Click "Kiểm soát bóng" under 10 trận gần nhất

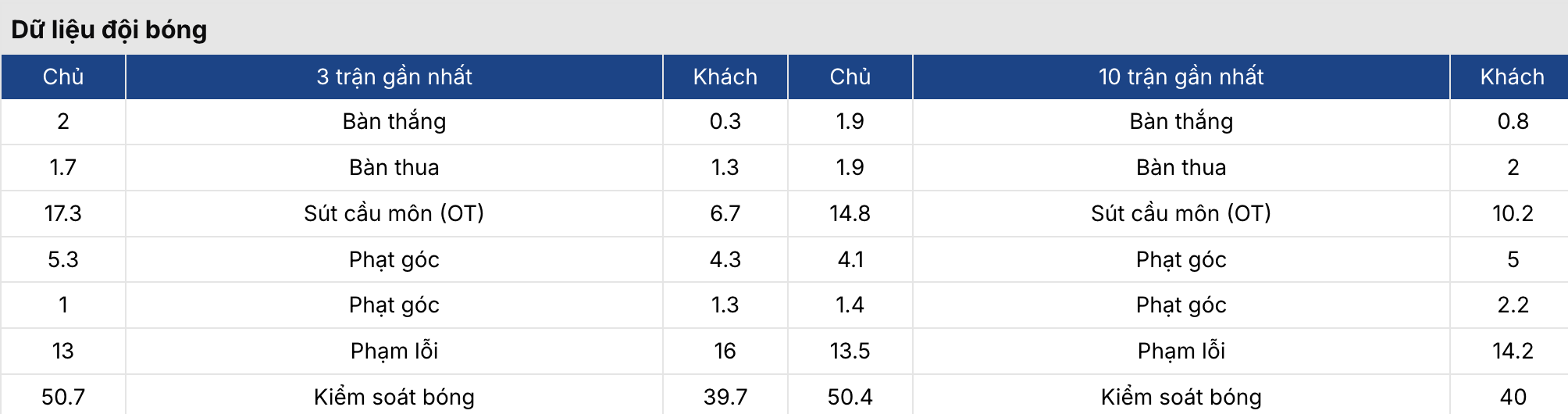(x=1181, y=397)
